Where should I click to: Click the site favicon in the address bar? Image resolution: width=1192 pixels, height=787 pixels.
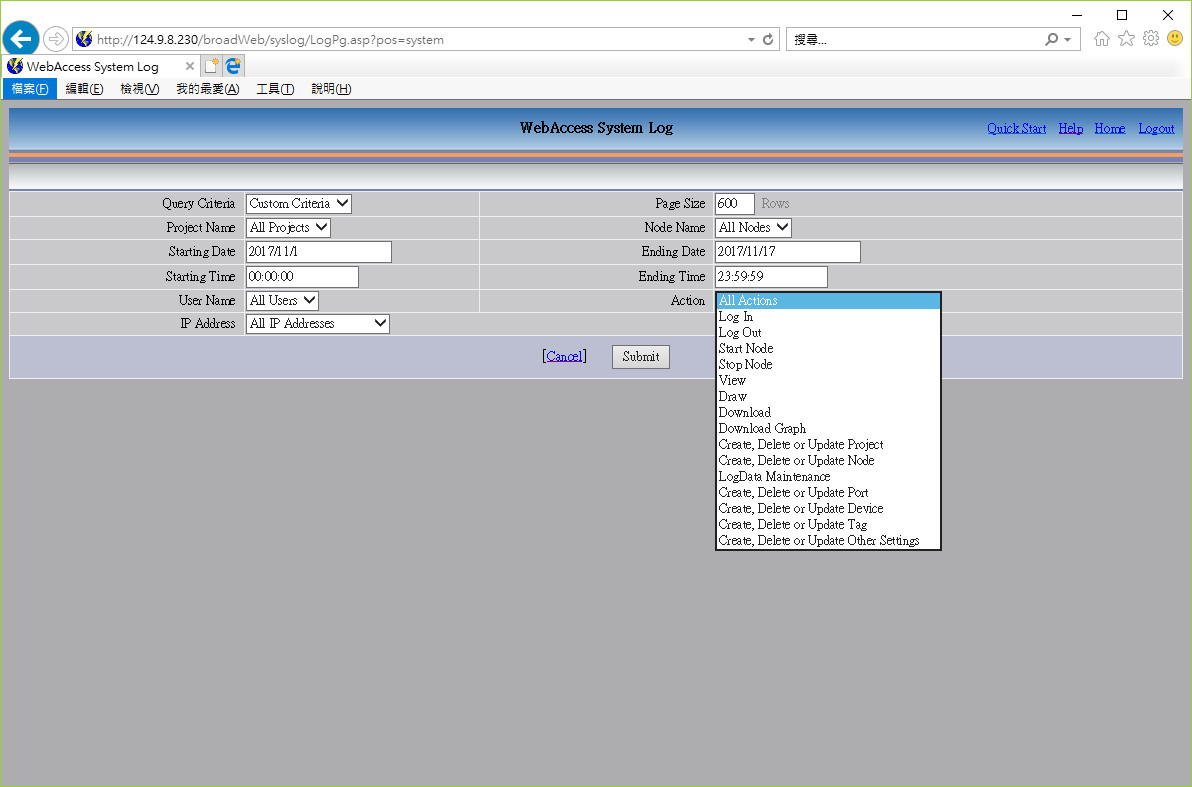tap(84, 40)
